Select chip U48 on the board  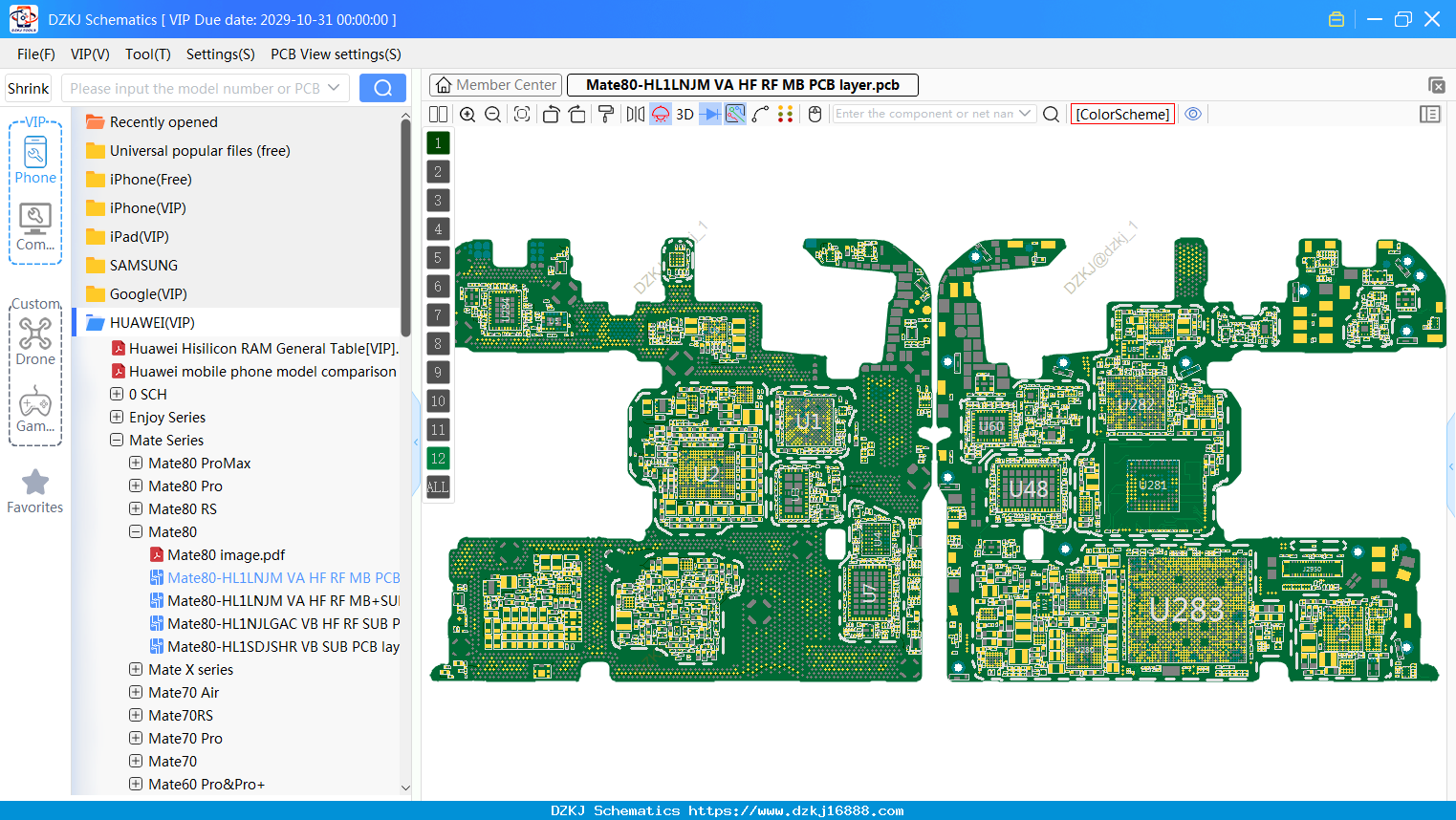pos(1029,489)
